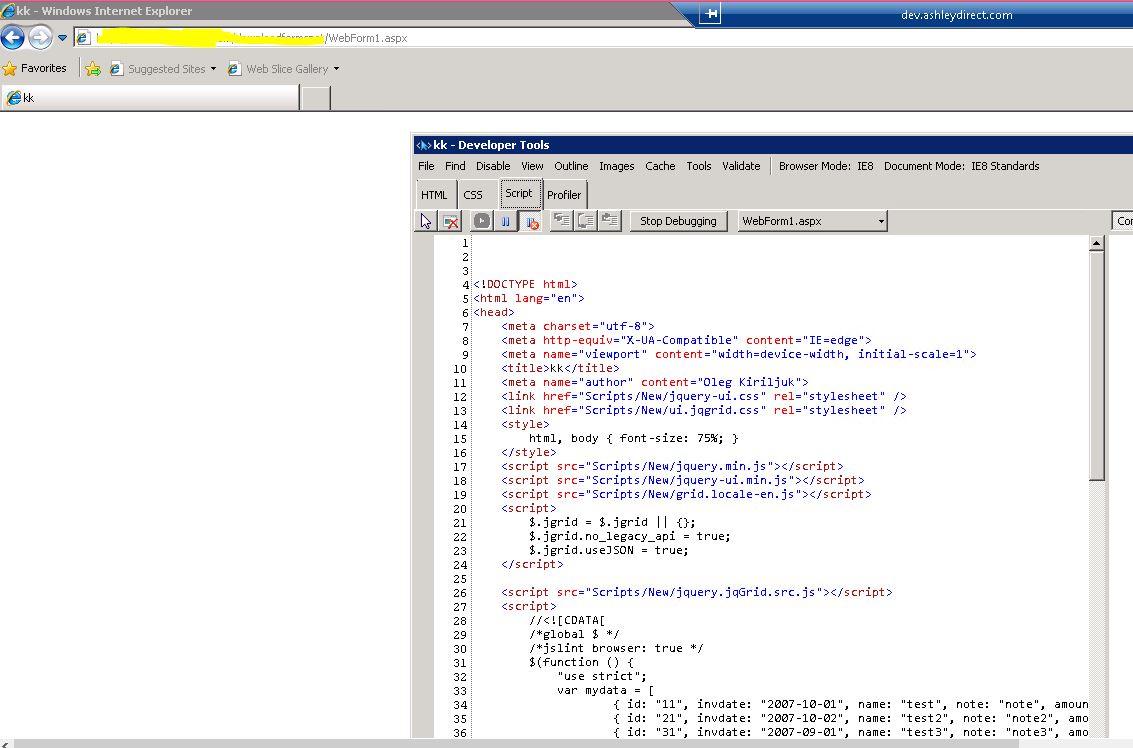Screen dimensions: 1133x748
Task: Switch to the HTML tab
Action: 434,195
